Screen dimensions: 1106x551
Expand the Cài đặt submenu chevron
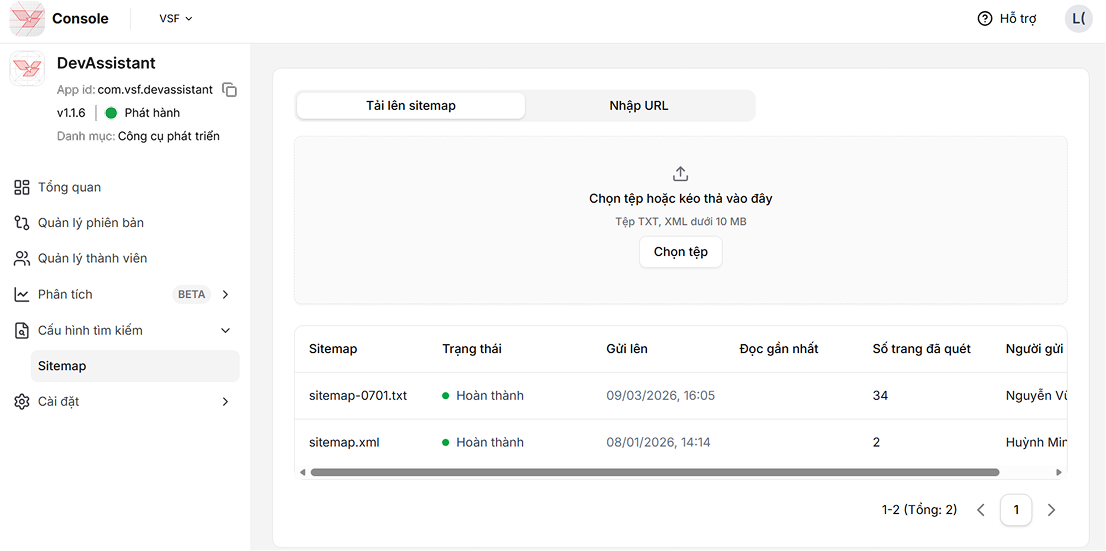(226, 401)
